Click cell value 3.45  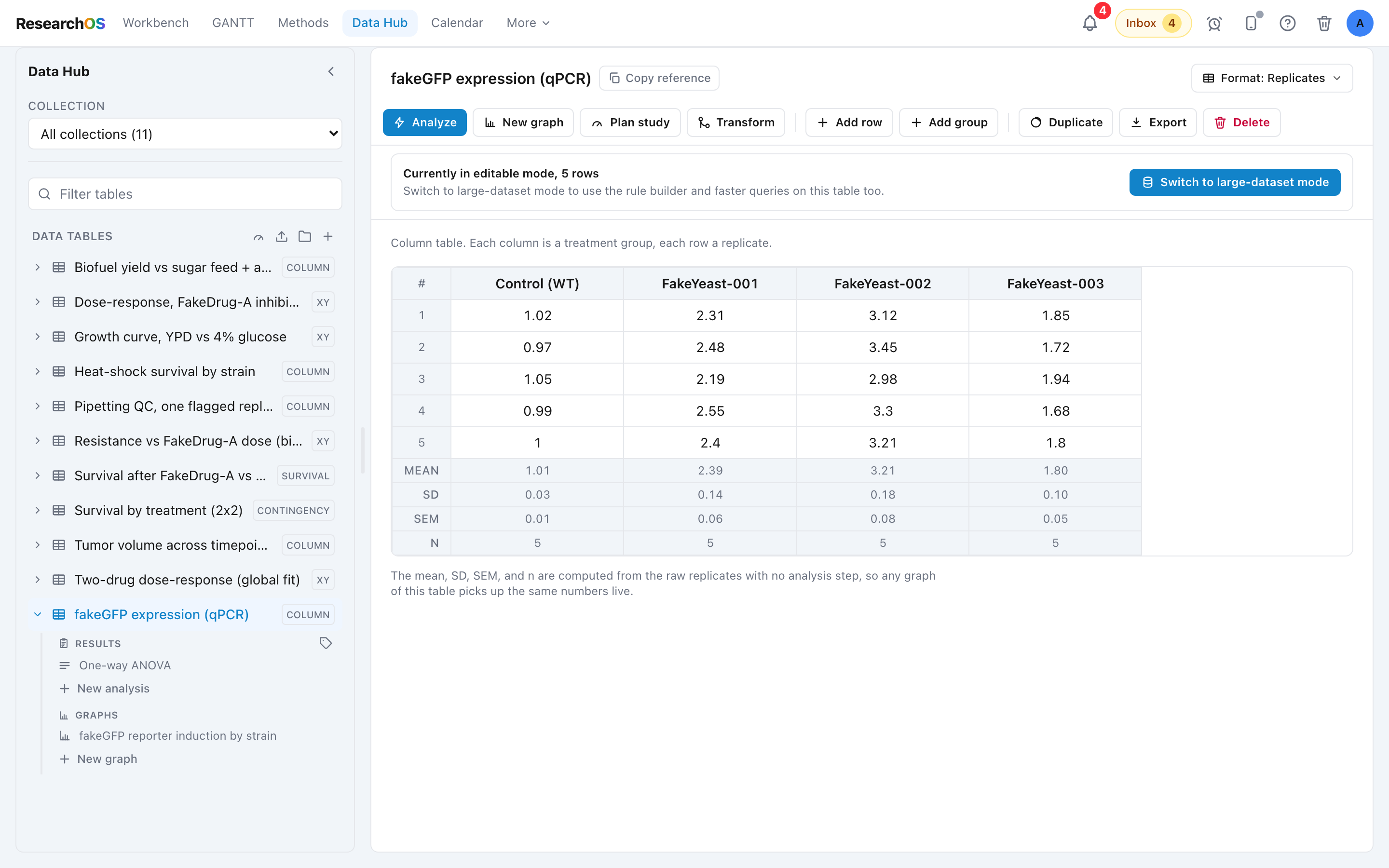tap(882, 347)
